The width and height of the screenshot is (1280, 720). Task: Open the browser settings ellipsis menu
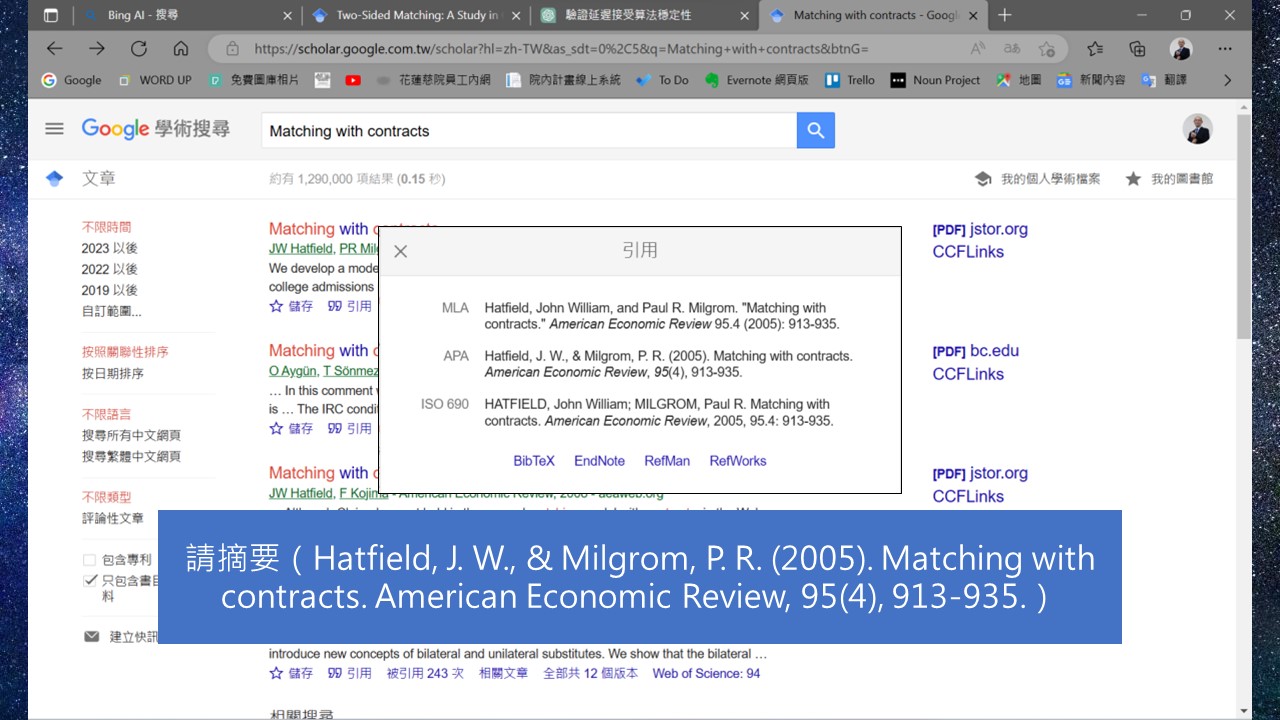coord(1225,49)
